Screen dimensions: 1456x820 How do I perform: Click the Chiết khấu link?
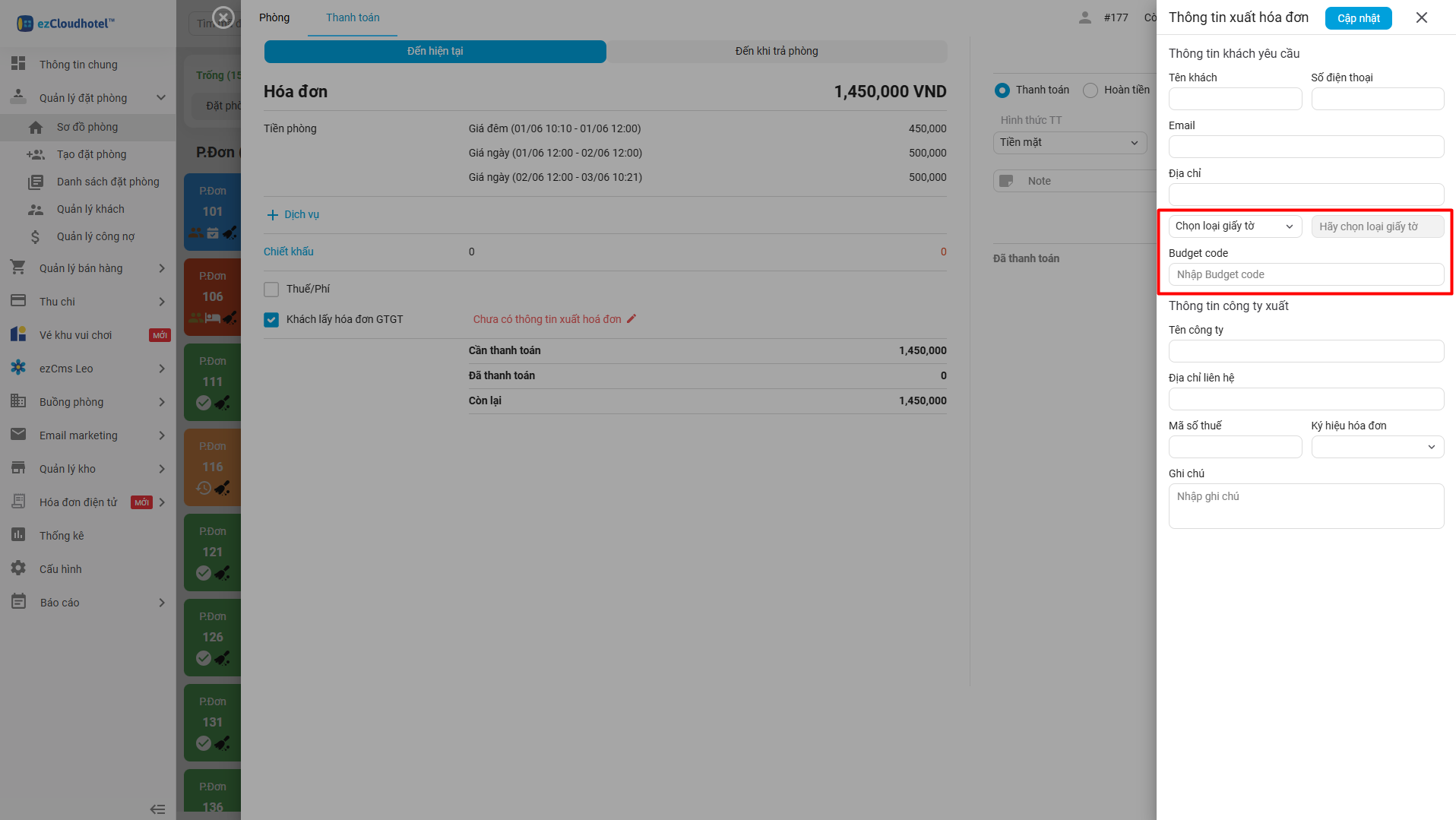(x=289, y=252)
